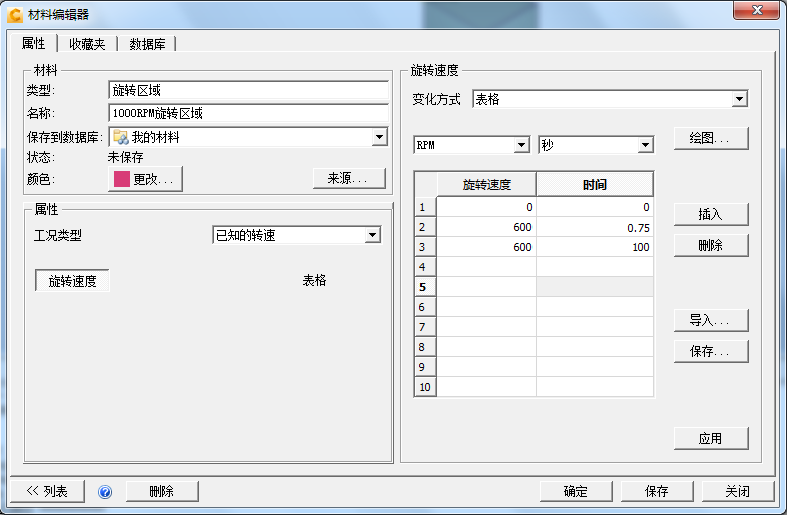Click the rotation speed cell 0 in row 1
The height and width of the screenshot is (515, 787).
(486, 207)
